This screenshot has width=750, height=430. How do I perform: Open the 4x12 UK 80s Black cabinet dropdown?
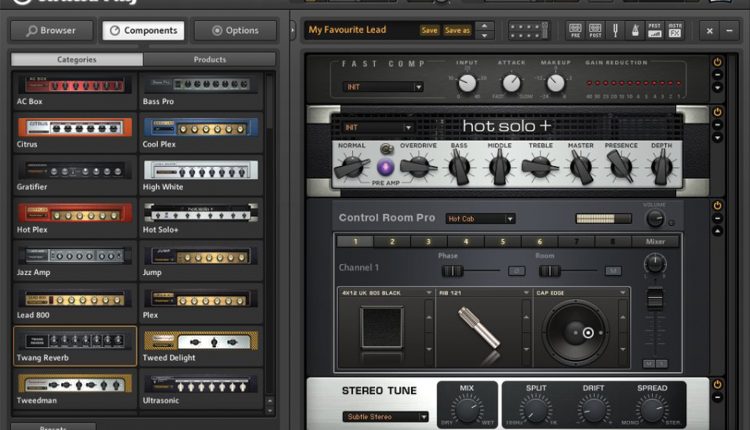click(x=385, y=293)
